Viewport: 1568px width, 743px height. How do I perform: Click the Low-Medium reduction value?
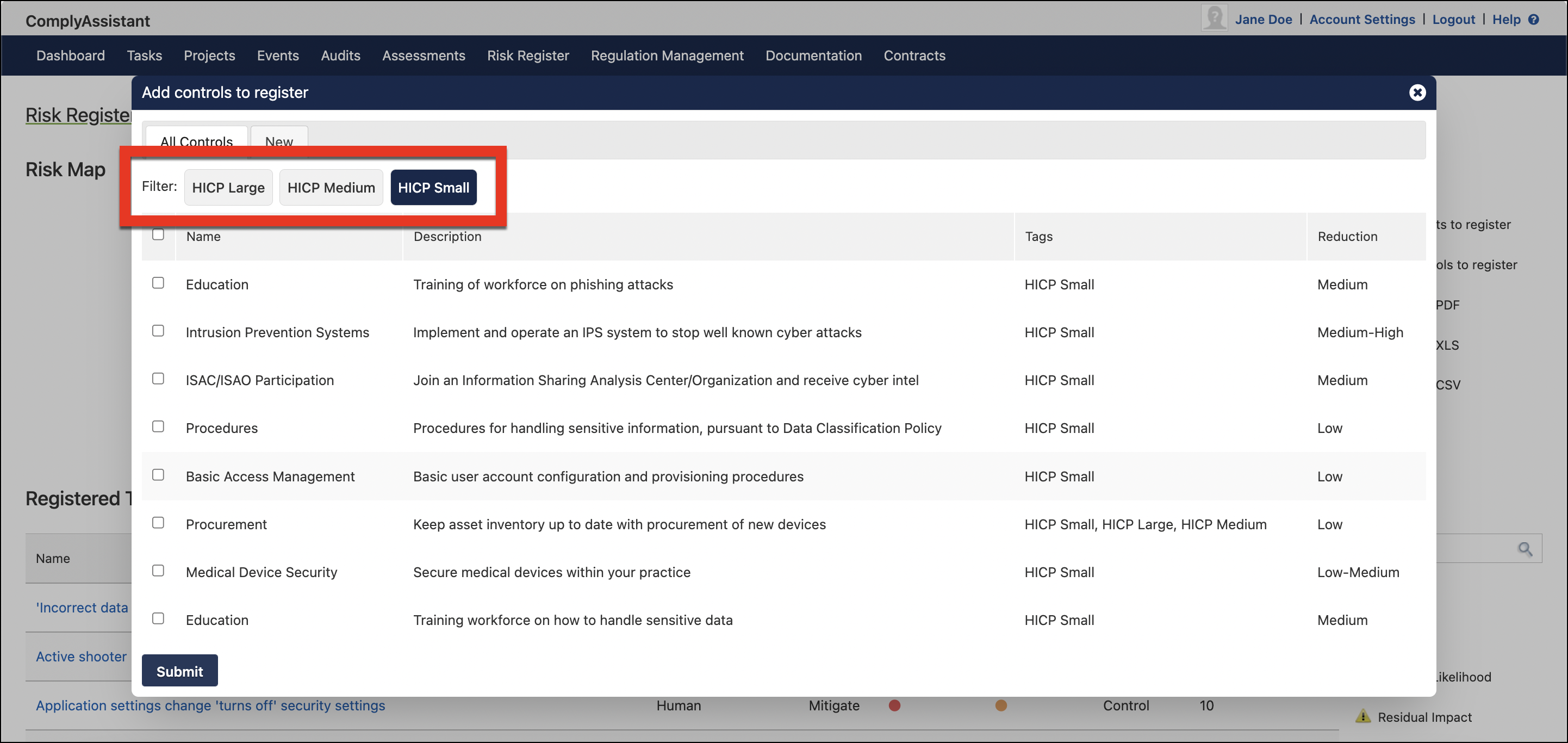click(1358, 572)
